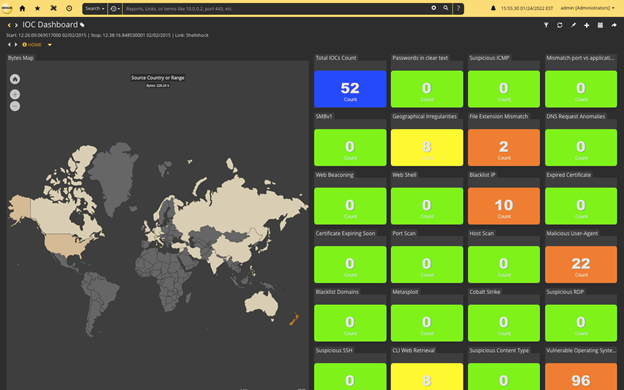The image size is (624, 390).
Task: Open Malicious User-Agent tile showing 22
Action: pyautogui.click(x=581, y=265)
